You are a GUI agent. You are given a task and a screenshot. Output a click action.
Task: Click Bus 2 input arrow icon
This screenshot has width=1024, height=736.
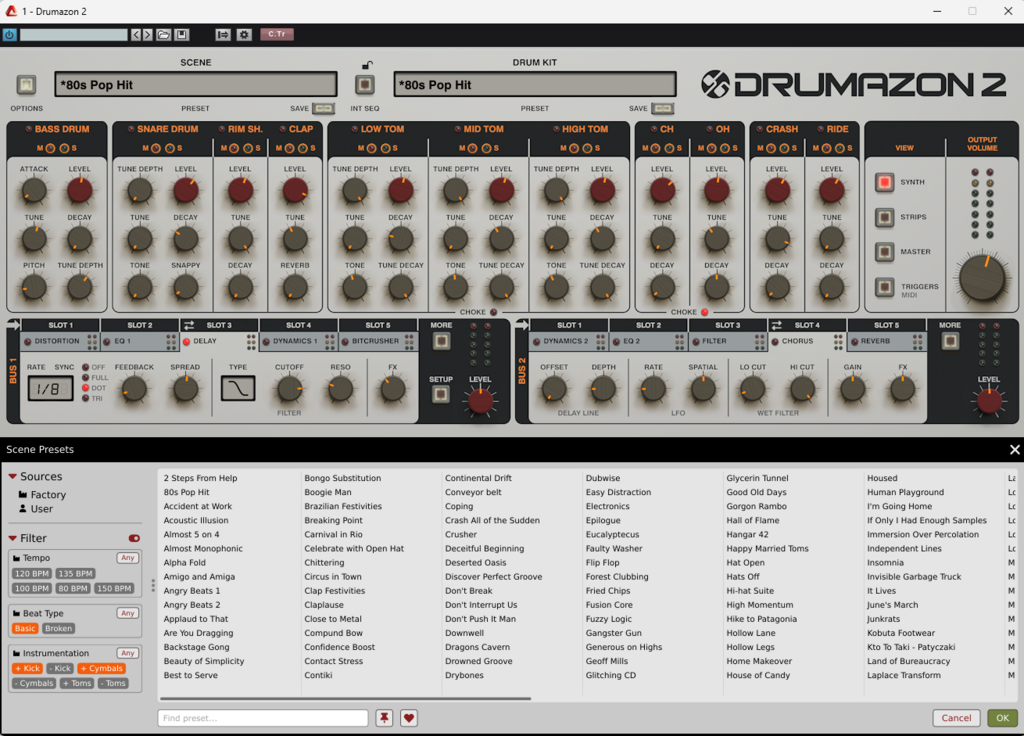tap(522, 325)
